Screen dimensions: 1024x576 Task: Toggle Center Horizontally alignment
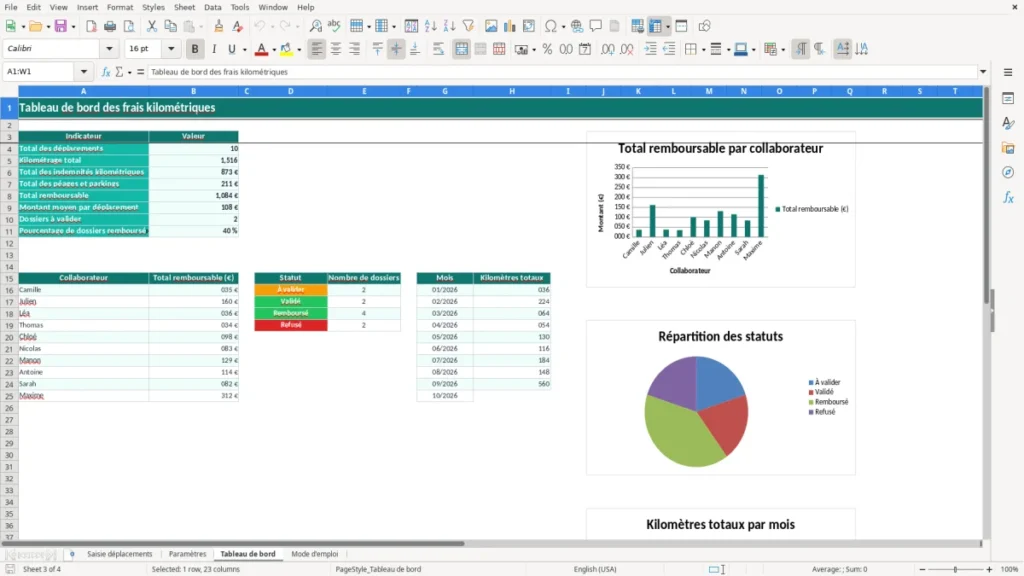coord(336,49)
